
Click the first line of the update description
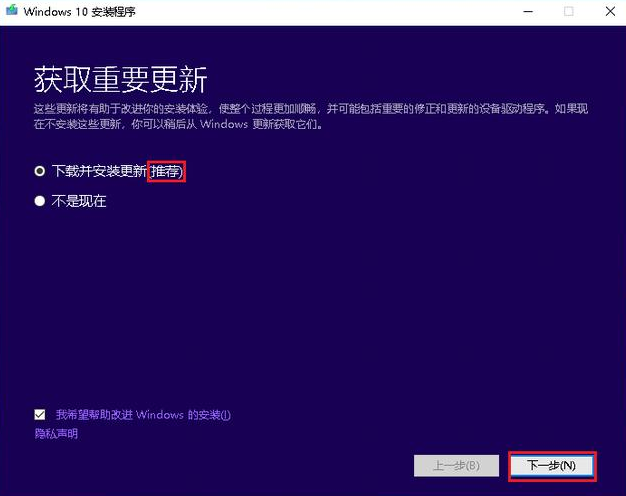point(312,109)
